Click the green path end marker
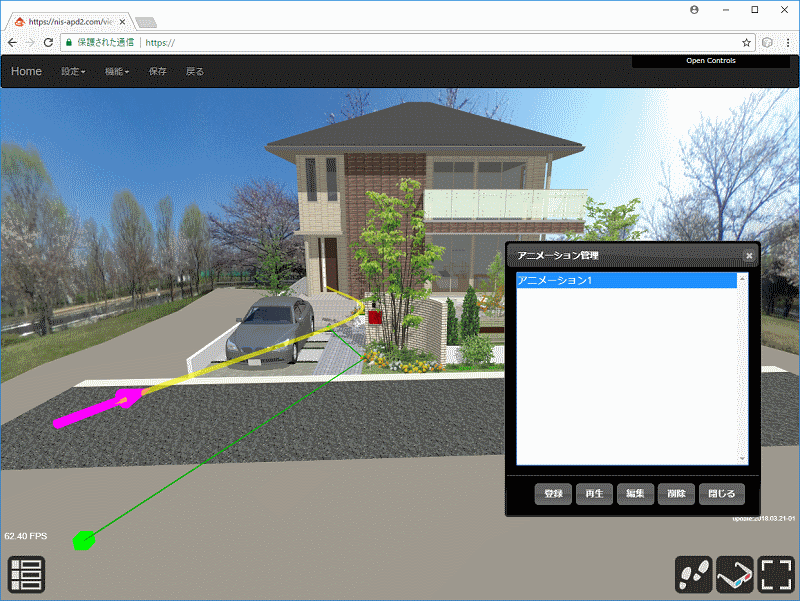The height and width of the screenshot is (601, 800). tap(84, 542)
